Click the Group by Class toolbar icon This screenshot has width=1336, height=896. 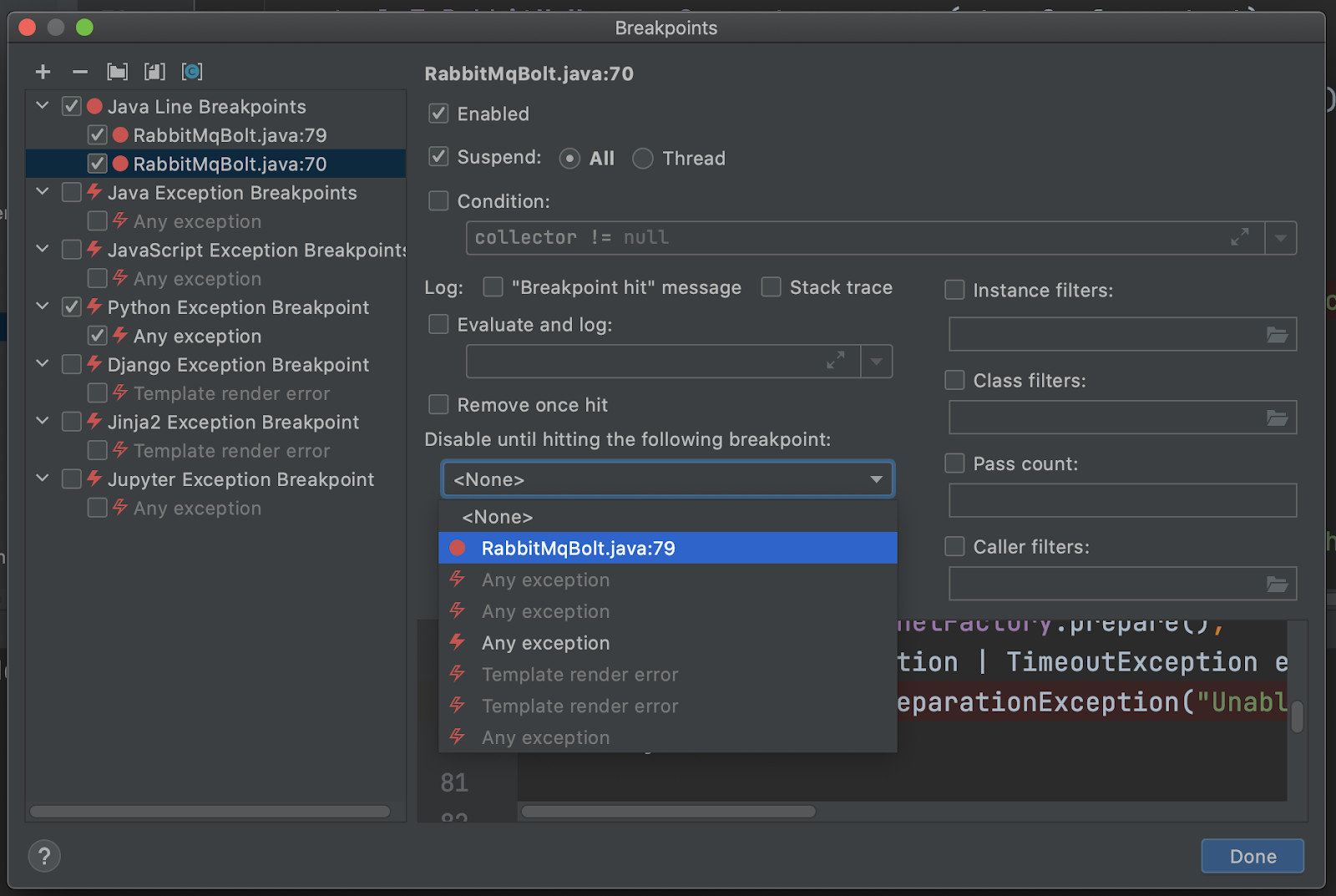192,72
